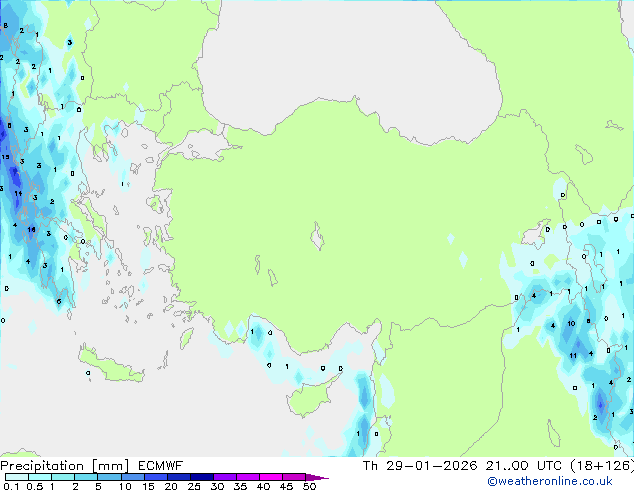The image size is (634, 490).
Task: Click the 0.5–1 mm legend color swatch
Action: [x=40, y=477]
